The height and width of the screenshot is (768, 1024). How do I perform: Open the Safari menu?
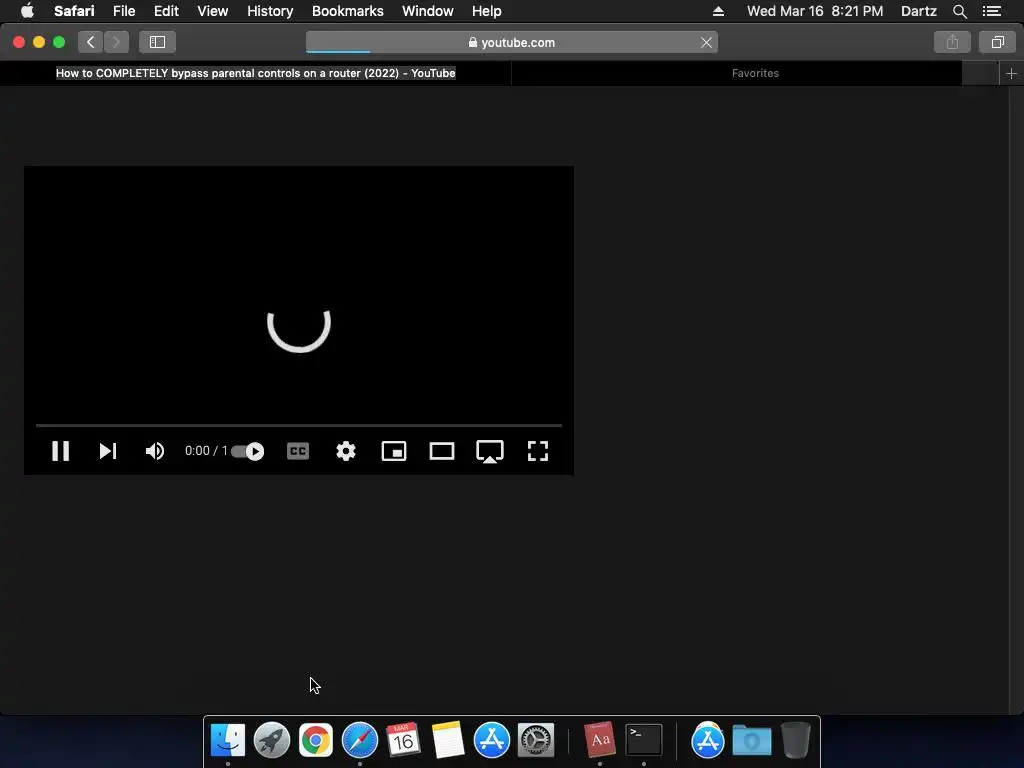pyautogui.click(x=74, y=11)
